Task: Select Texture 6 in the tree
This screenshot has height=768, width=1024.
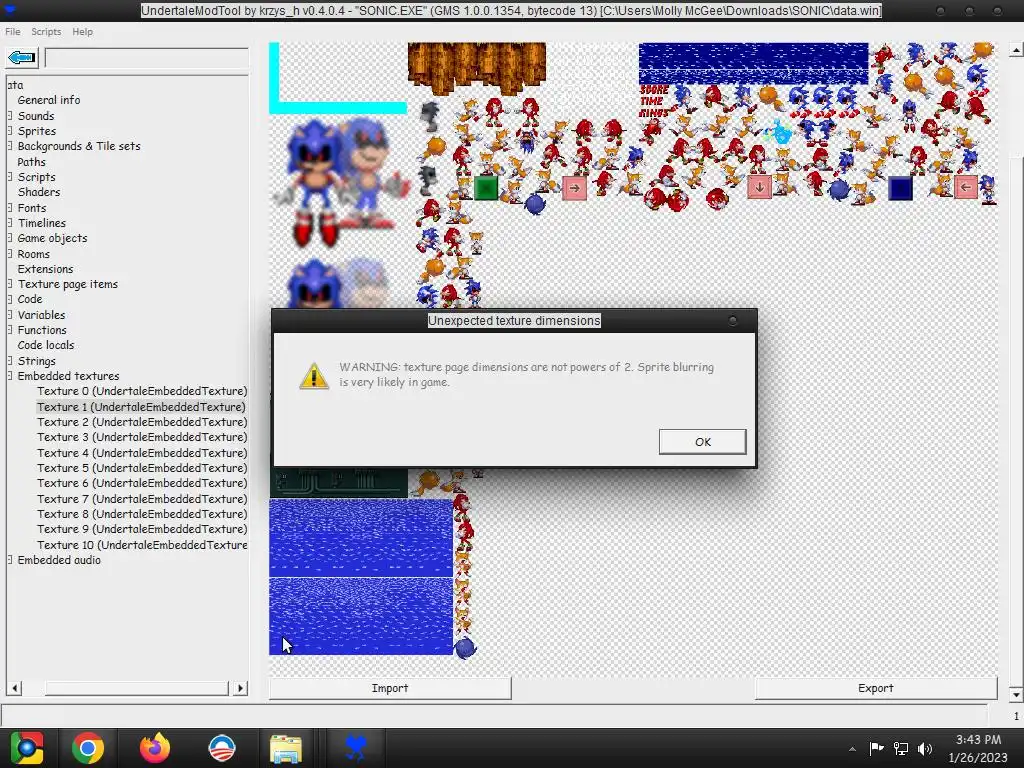Action: pos(142,483)
